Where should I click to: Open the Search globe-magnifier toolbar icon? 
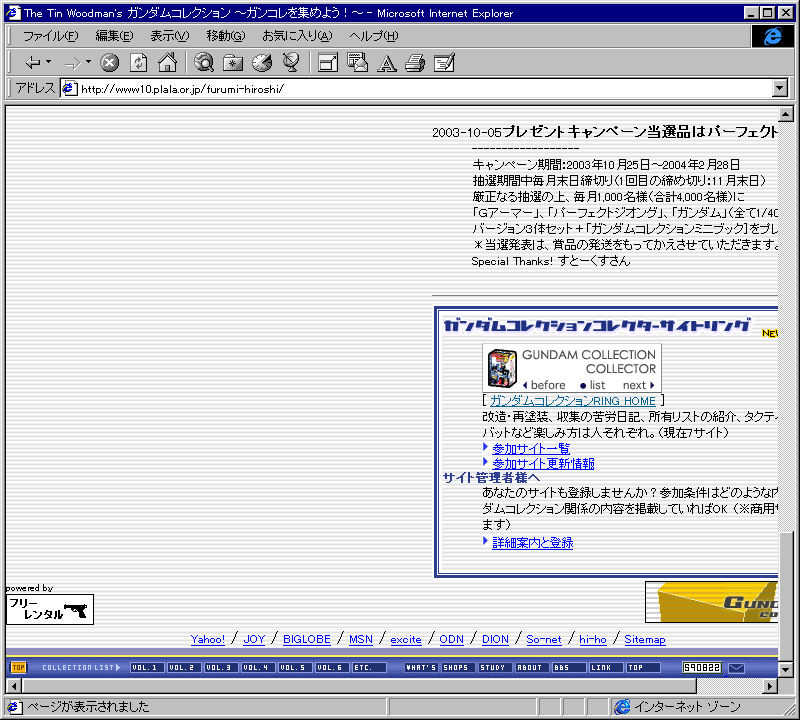(204, 63)
